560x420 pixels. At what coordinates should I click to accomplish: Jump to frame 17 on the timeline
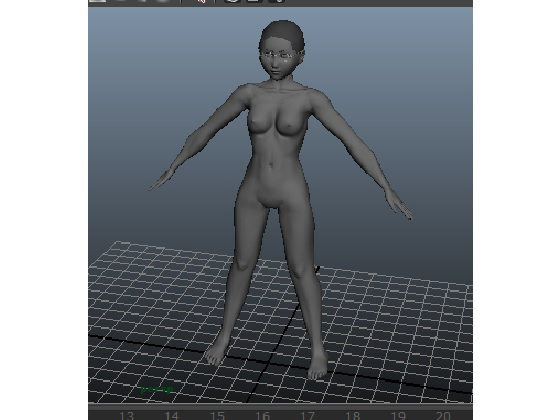307,416
